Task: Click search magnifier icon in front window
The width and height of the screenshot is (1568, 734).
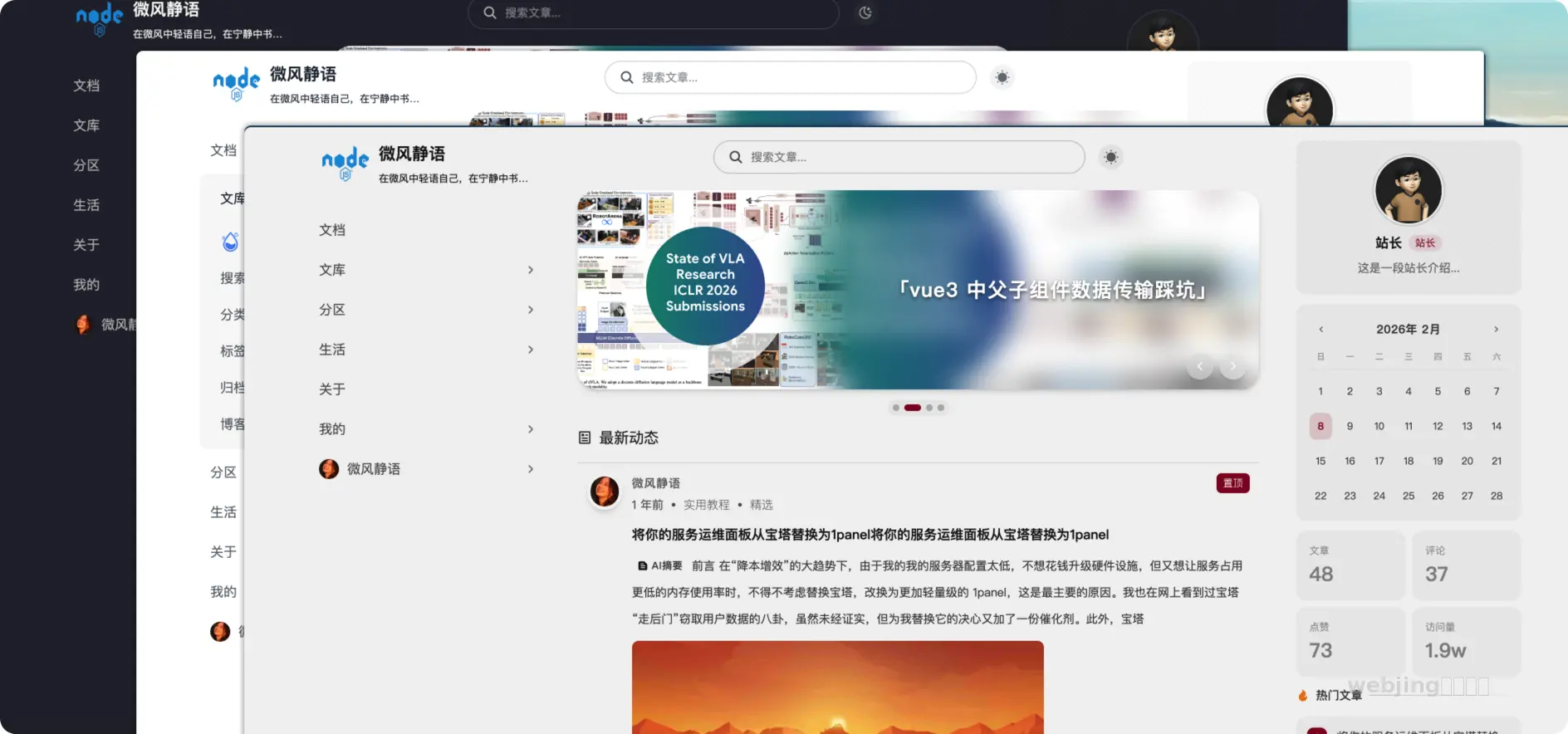Action: pos(736,157)
